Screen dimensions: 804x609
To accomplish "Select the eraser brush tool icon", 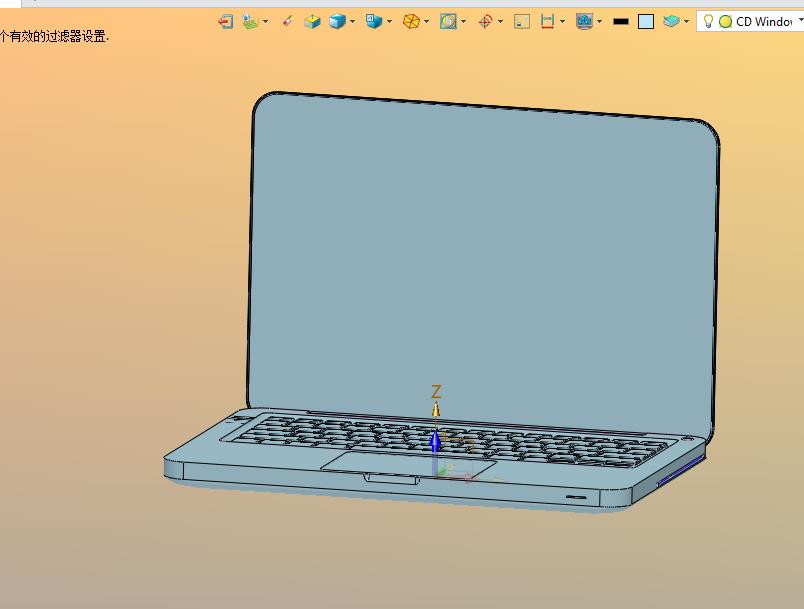I will 288,22.
